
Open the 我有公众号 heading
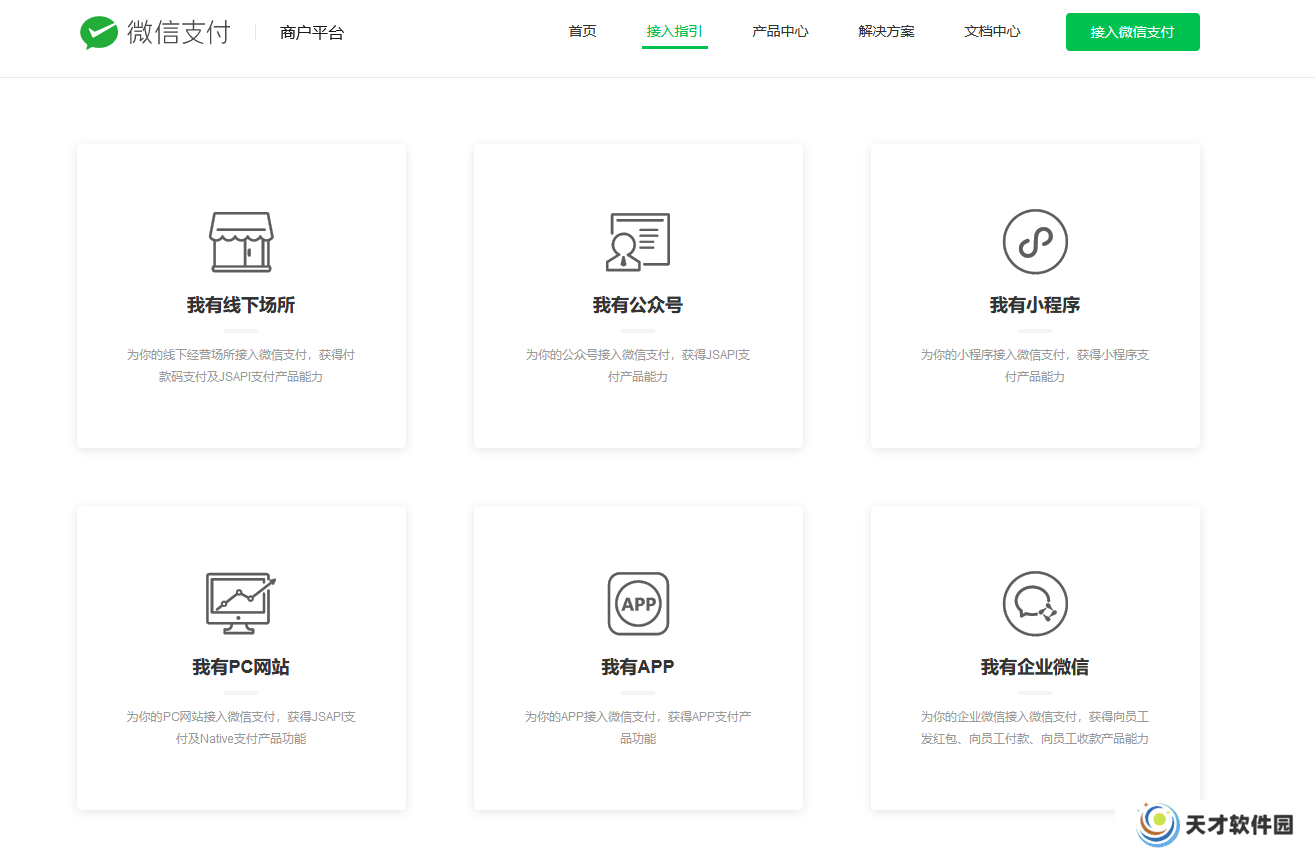pos(638,305)
